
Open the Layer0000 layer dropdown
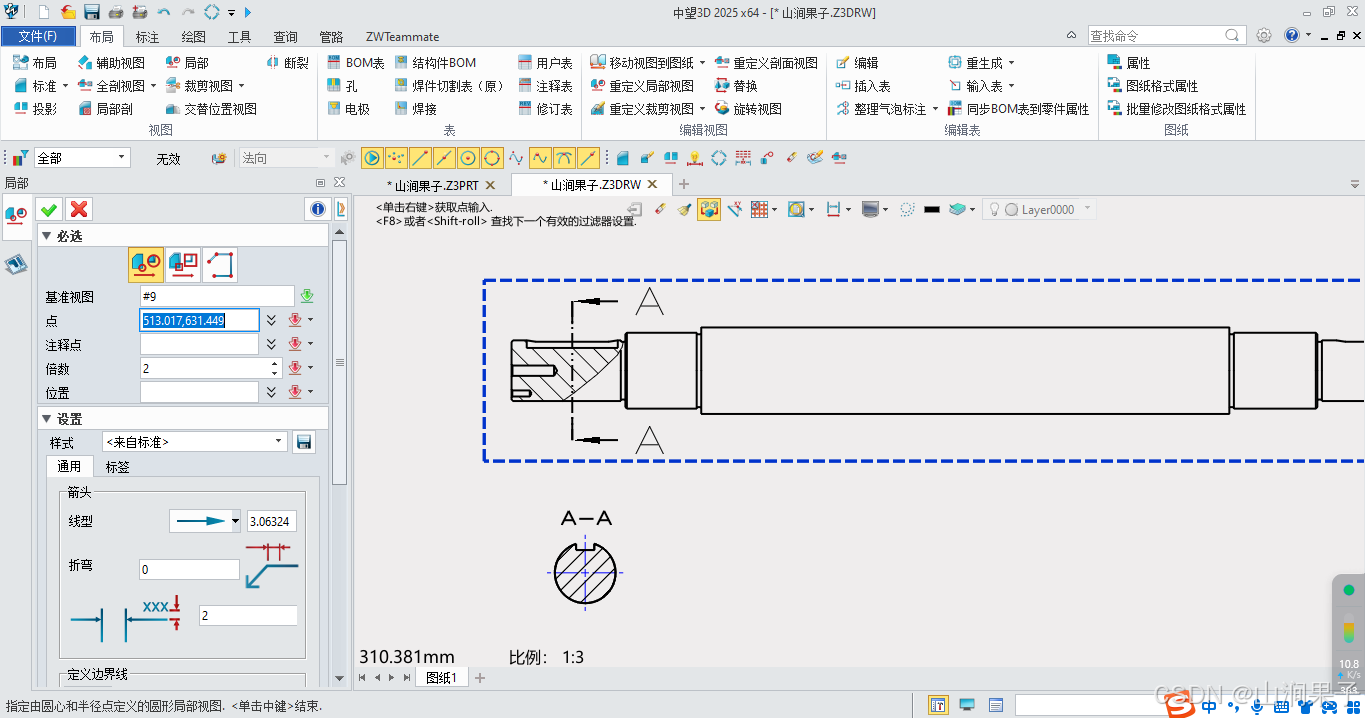click(1088, 209)
